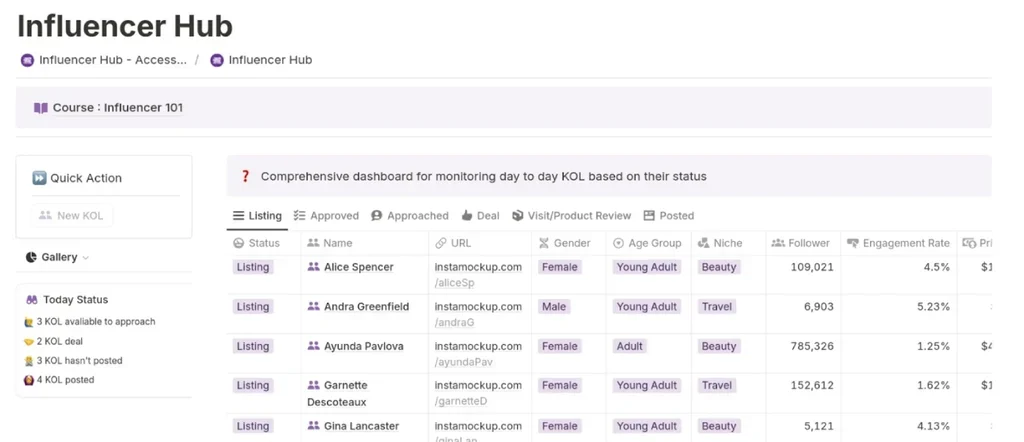The image size is (1024, 442).
Task: Click the Influencer Hub page title
Action: [x=125, y=26]
